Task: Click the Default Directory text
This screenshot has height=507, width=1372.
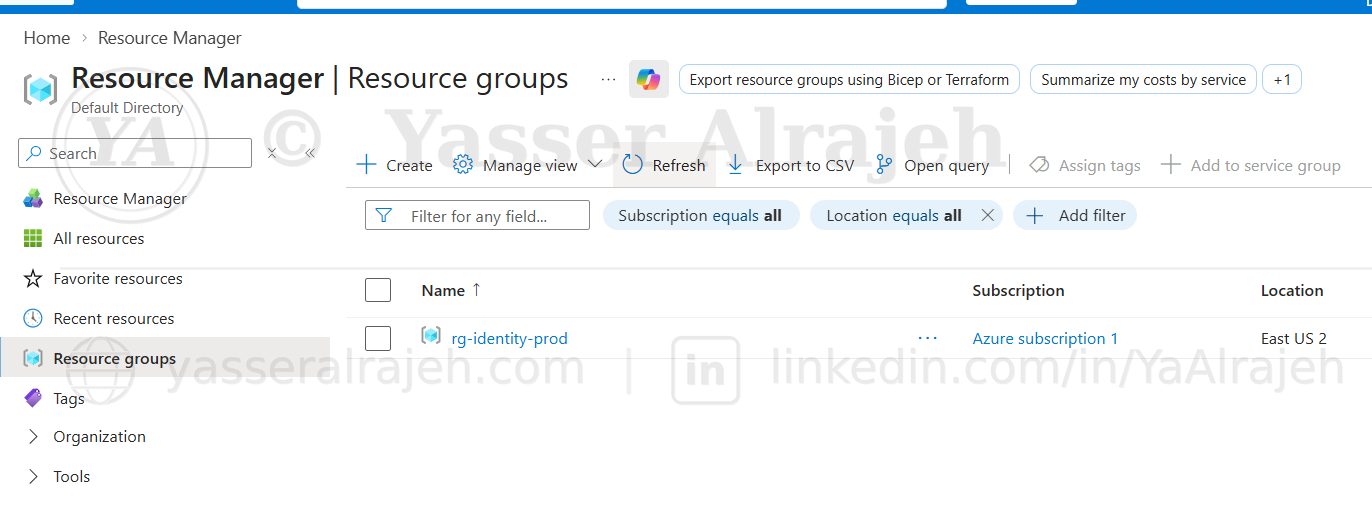Action: [x=128, y=107]
